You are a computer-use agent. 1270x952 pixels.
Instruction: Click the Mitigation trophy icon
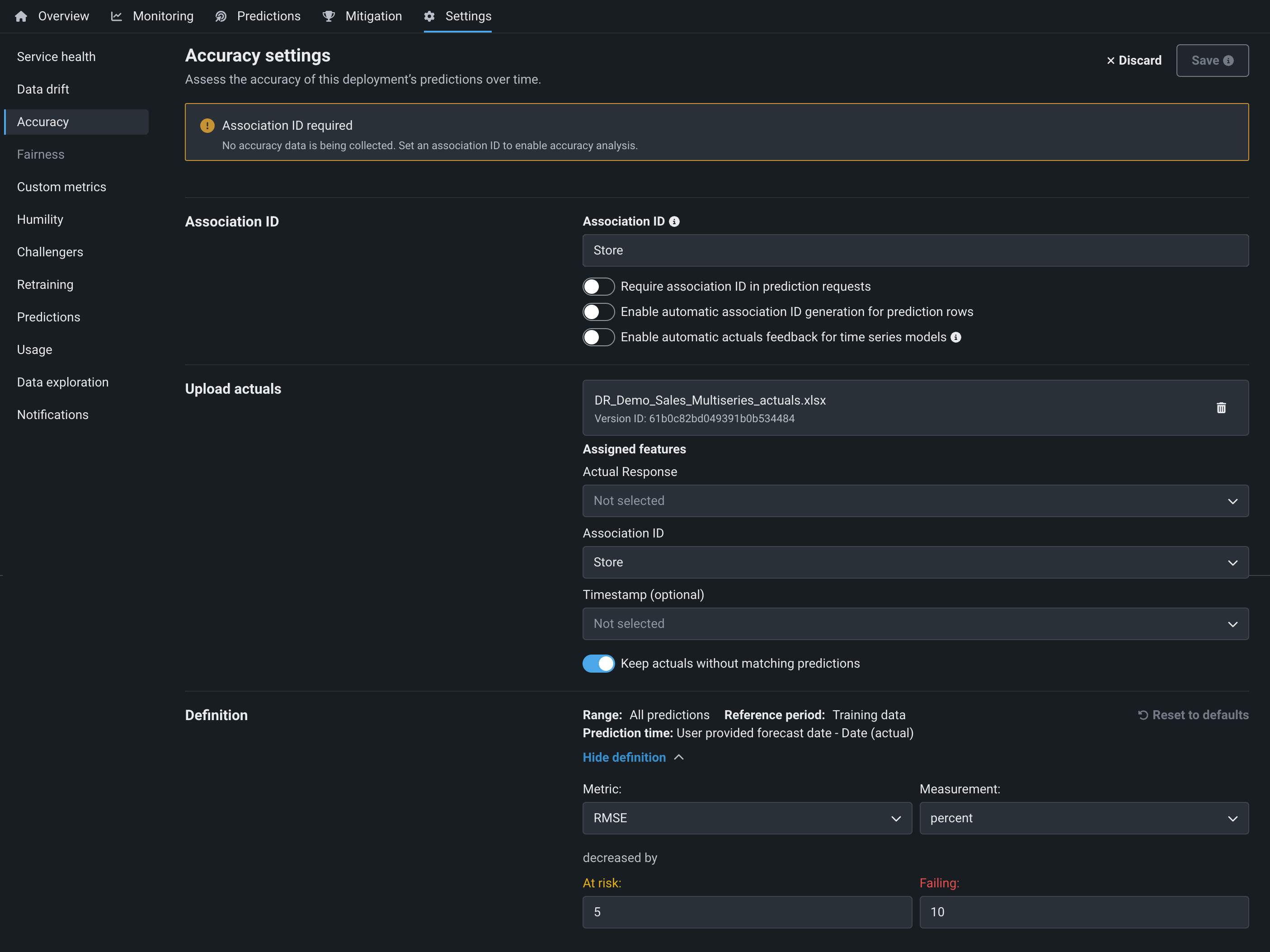pos(329,16)
